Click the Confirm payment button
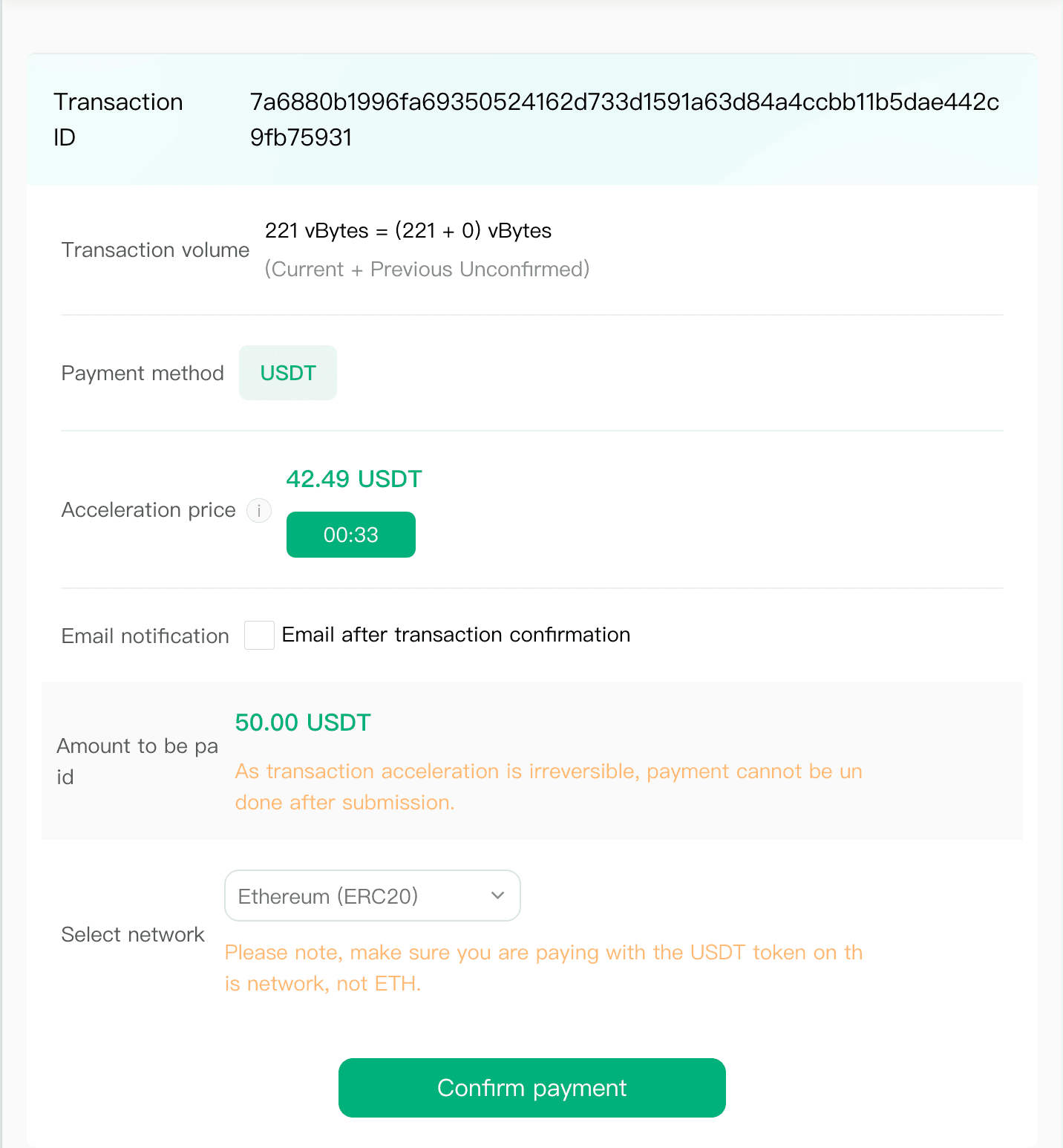This screenshot has height=1148, width=1063. (532, 1088)
